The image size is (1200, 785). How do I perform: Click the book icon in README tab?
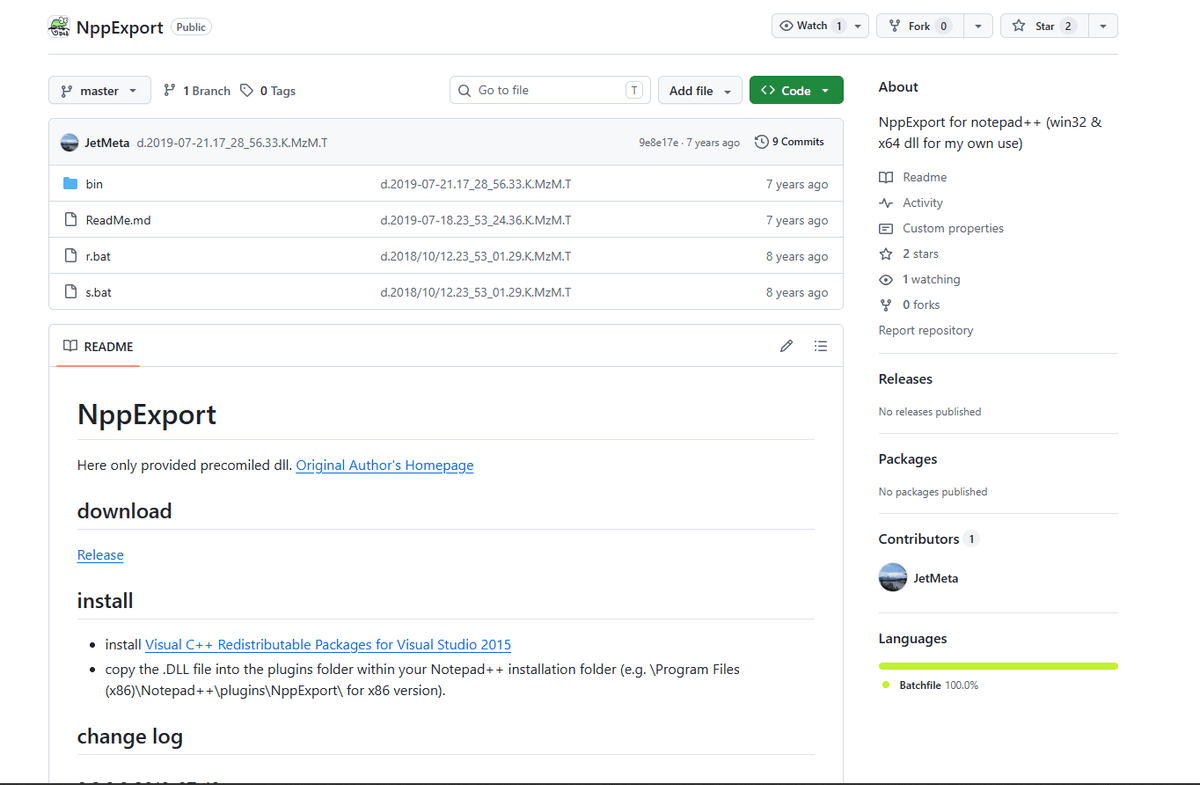pyautogui.click(x=70, y=346)
